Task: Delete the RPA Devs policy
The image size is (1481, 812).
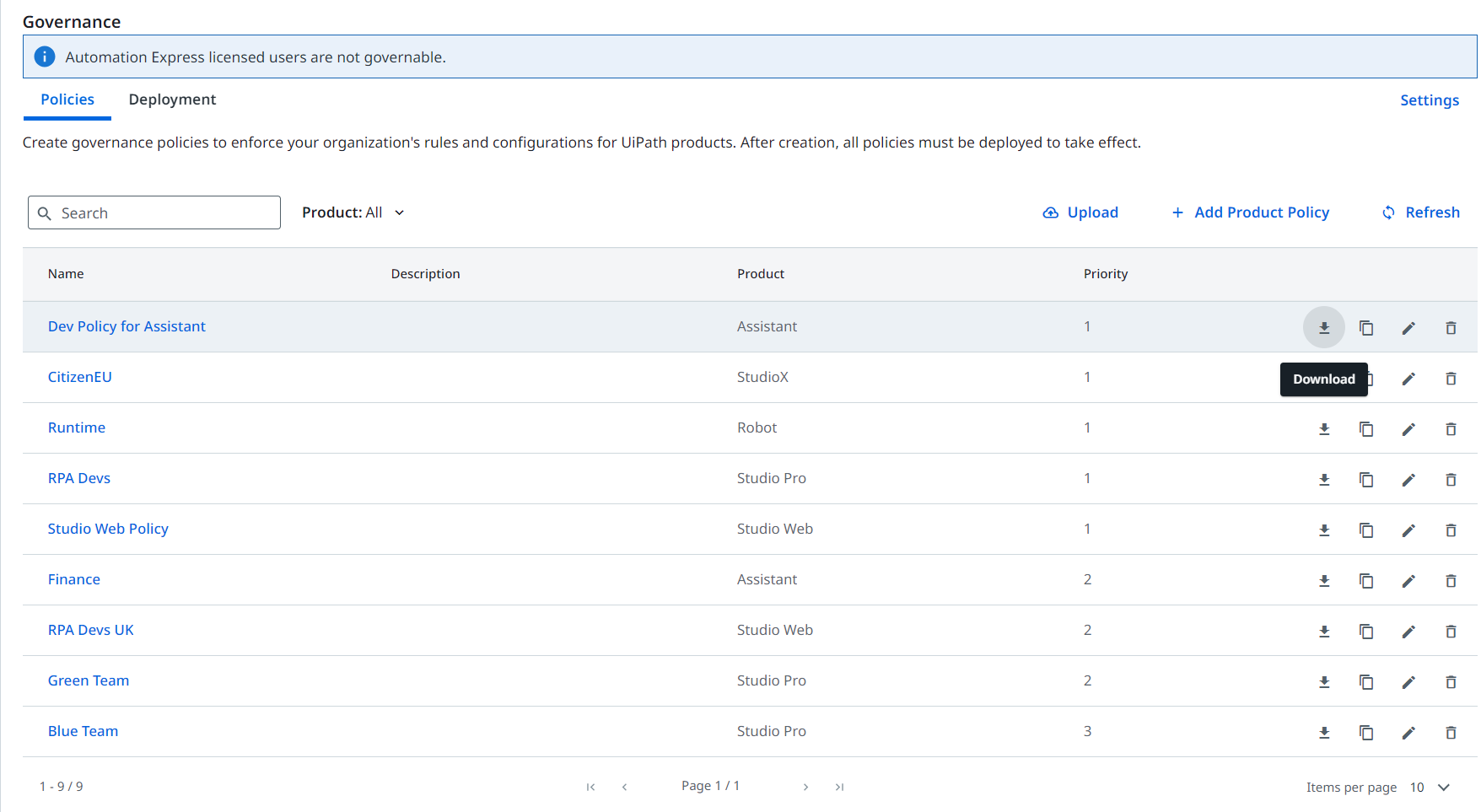Action: point(1451,479)
